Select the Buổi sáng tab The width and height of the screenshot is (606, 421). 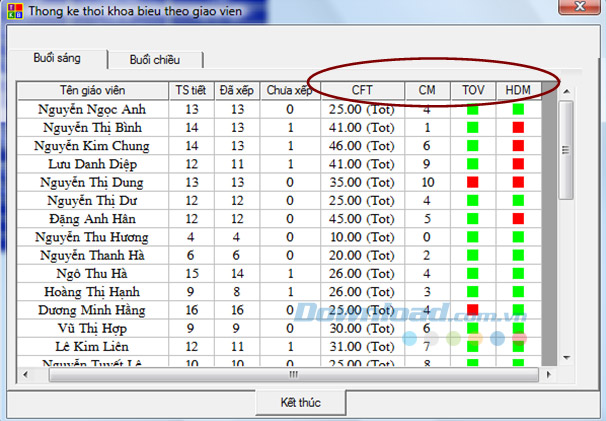click(57, 58)
